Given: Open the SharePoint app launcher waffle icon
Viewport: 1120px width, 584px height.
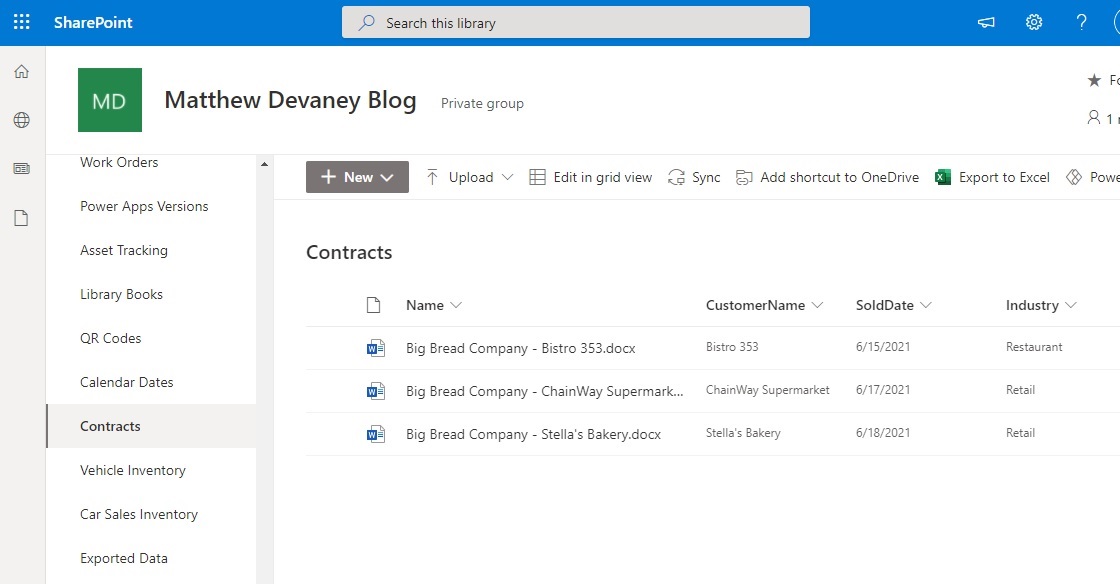Looking at the screenshot, I should click(x=21, y=21).
